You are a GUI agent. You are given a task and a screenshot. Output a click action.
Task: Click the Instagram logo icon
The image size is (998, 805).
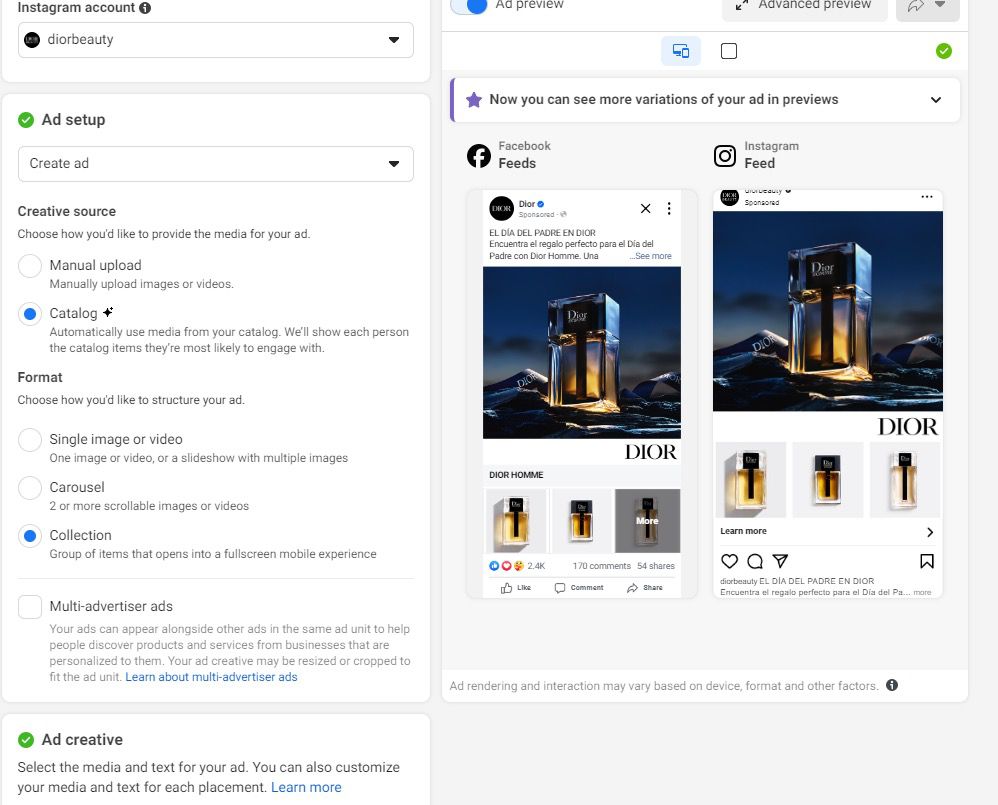coord(725,155)
